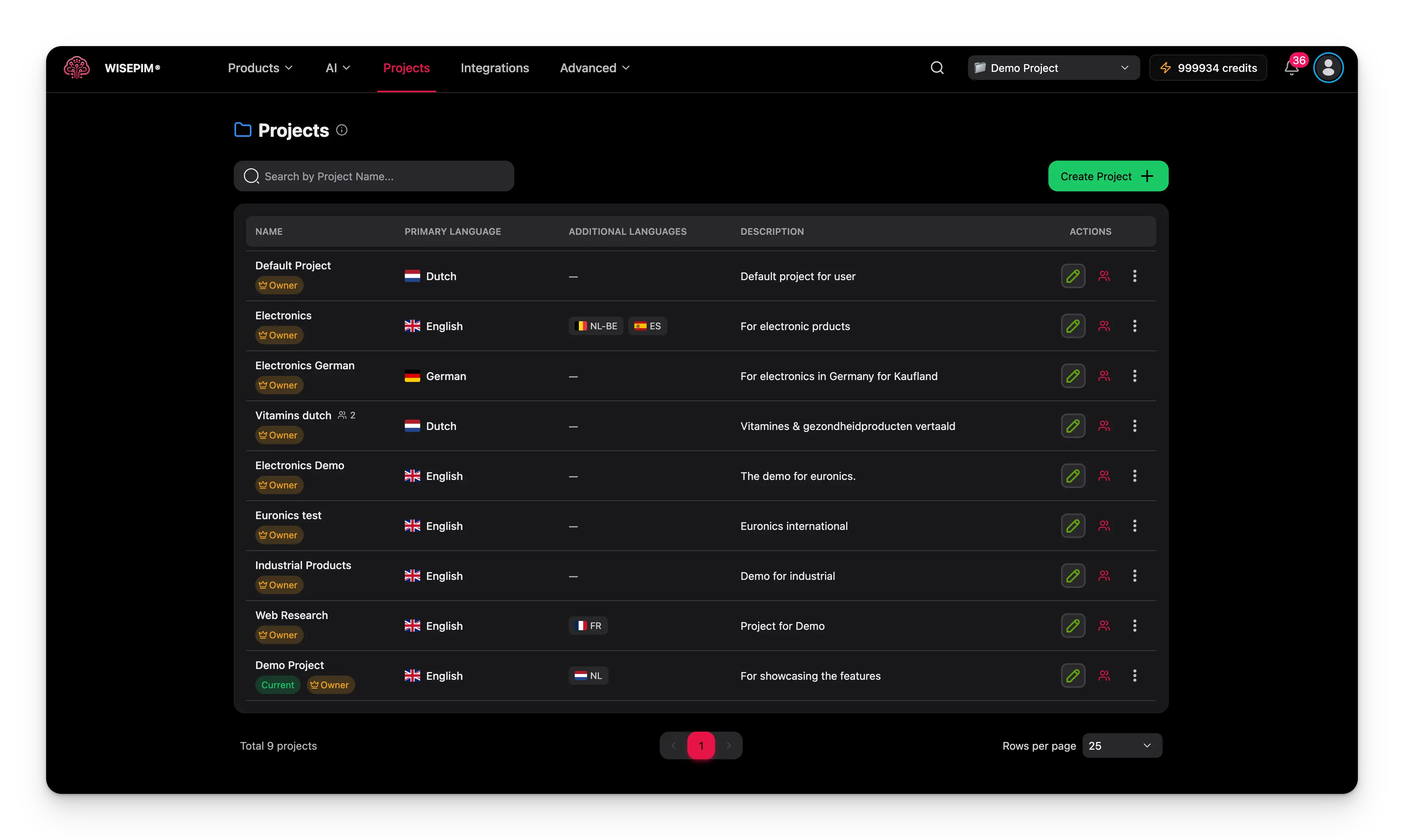Open members icon on Electronics row
Image resolution: width=1404 pixels, height=840 pixels.
[1105, 325]
